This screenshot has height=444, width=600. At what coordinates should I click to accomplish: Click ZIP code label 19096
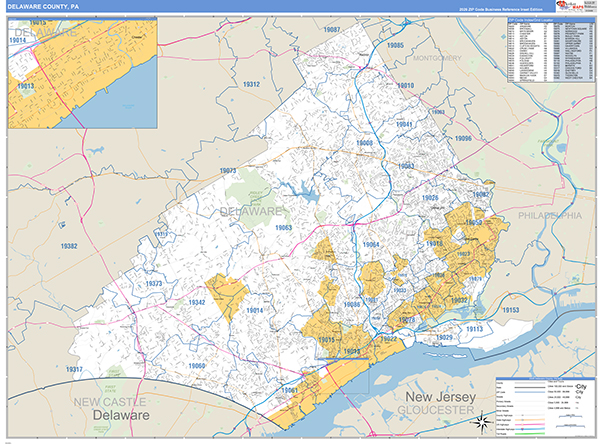(x=463, y=138)
